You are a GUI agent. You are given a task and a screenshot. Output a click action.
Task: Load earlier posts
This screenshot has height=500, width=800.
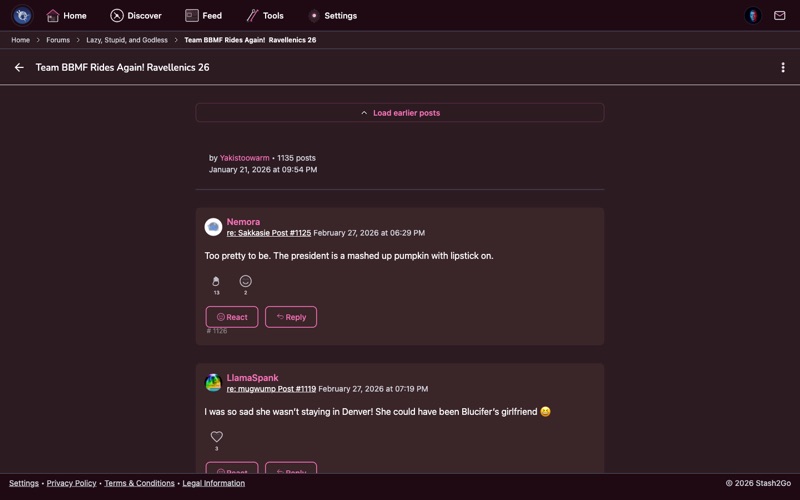click(400, 113)
